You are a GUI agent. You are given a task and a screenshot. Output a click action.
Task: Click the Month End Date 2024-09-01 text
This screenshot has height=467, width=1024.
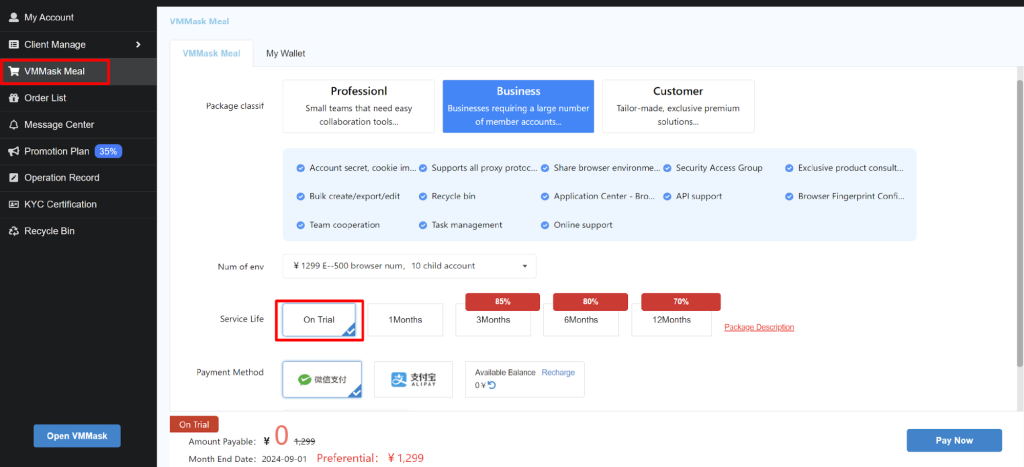pyautogui.click(x=248, y=459)
